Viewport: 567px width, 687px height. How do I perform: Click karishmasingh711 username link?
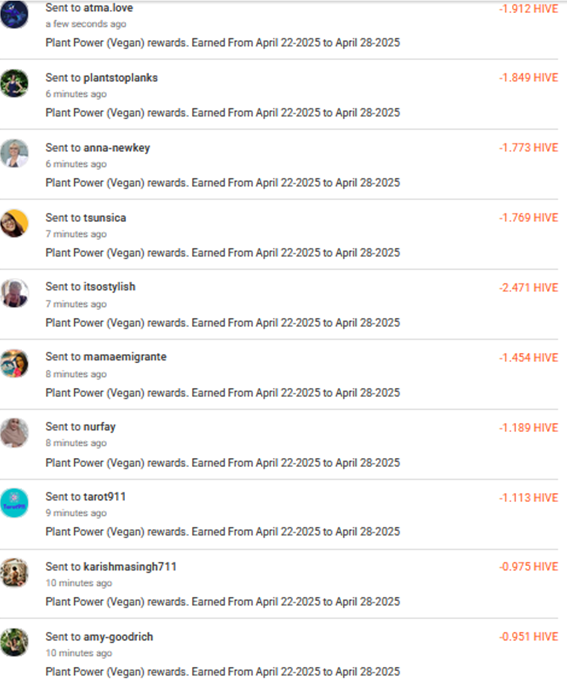click(x=130, y=567)
